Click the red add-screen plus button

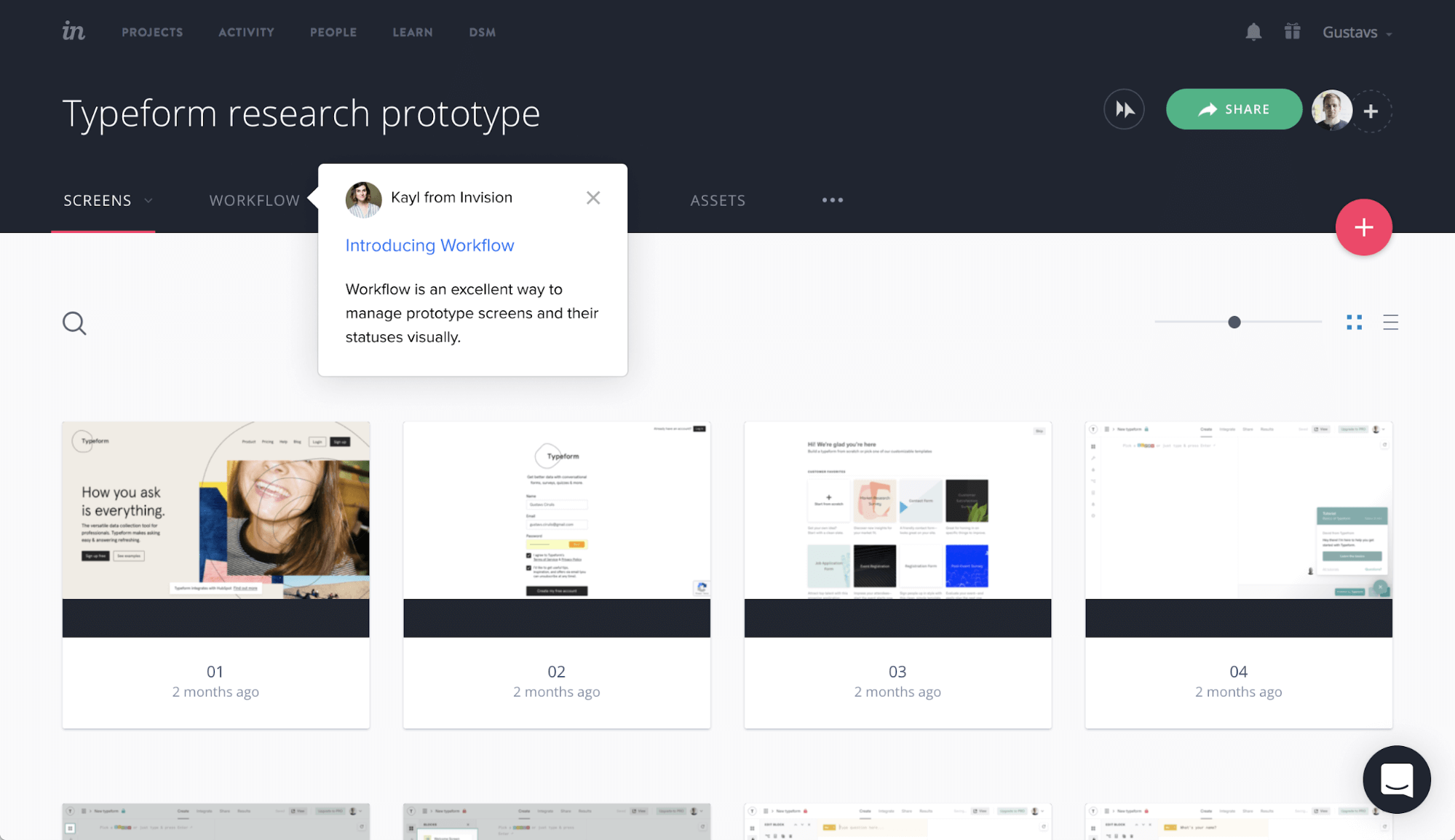[1363, 227]
